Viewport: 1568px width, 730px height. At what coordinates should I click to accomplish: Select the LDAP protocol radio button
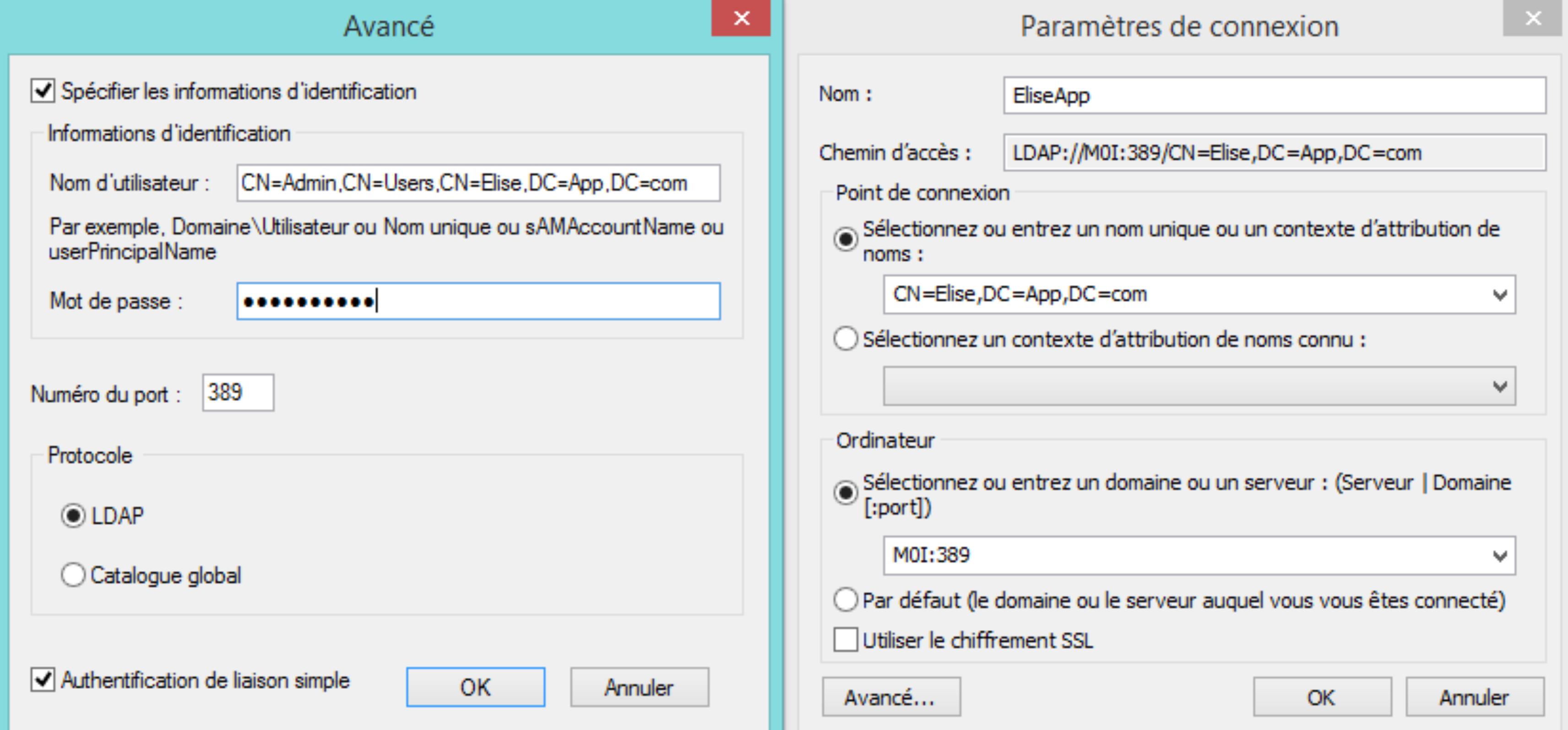click(x=73, y=516)
